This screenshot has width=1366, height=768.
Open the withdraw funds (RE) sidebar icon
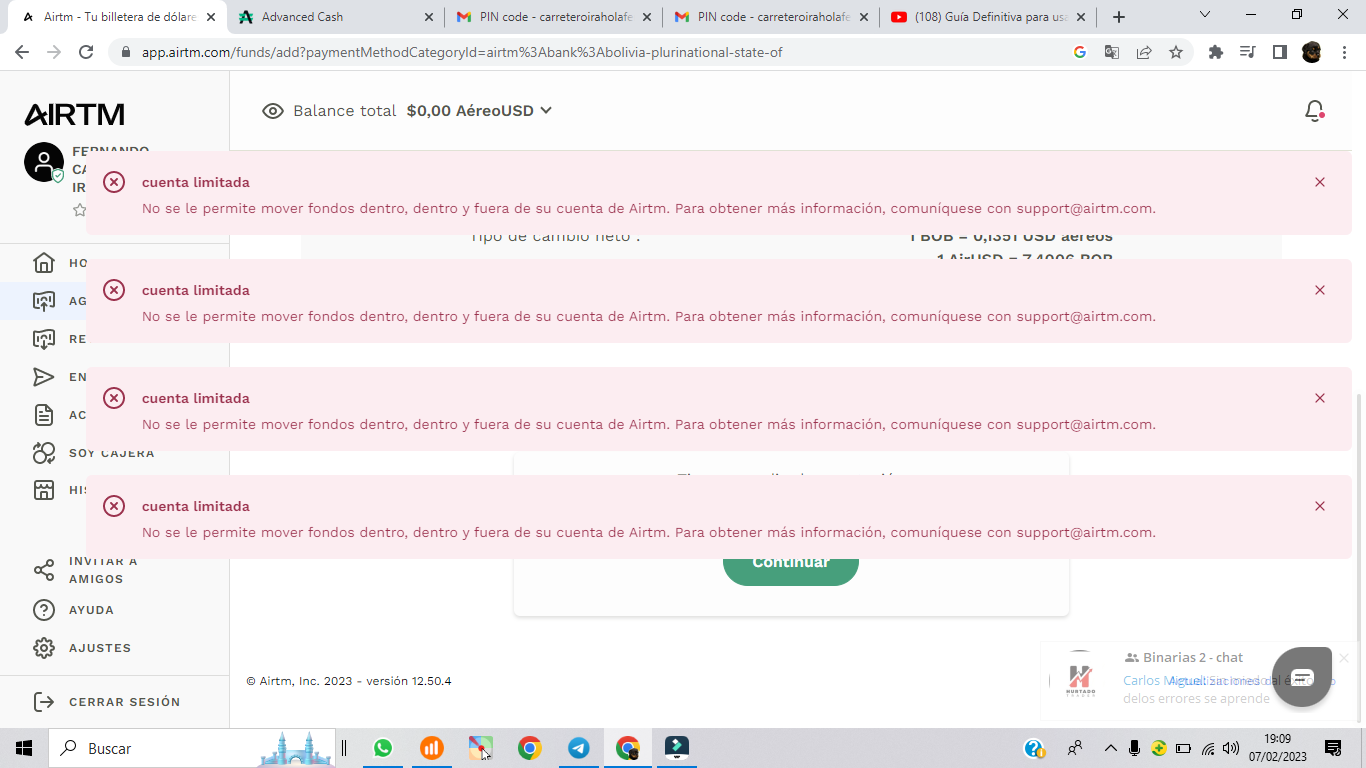[x=44, y=339]
